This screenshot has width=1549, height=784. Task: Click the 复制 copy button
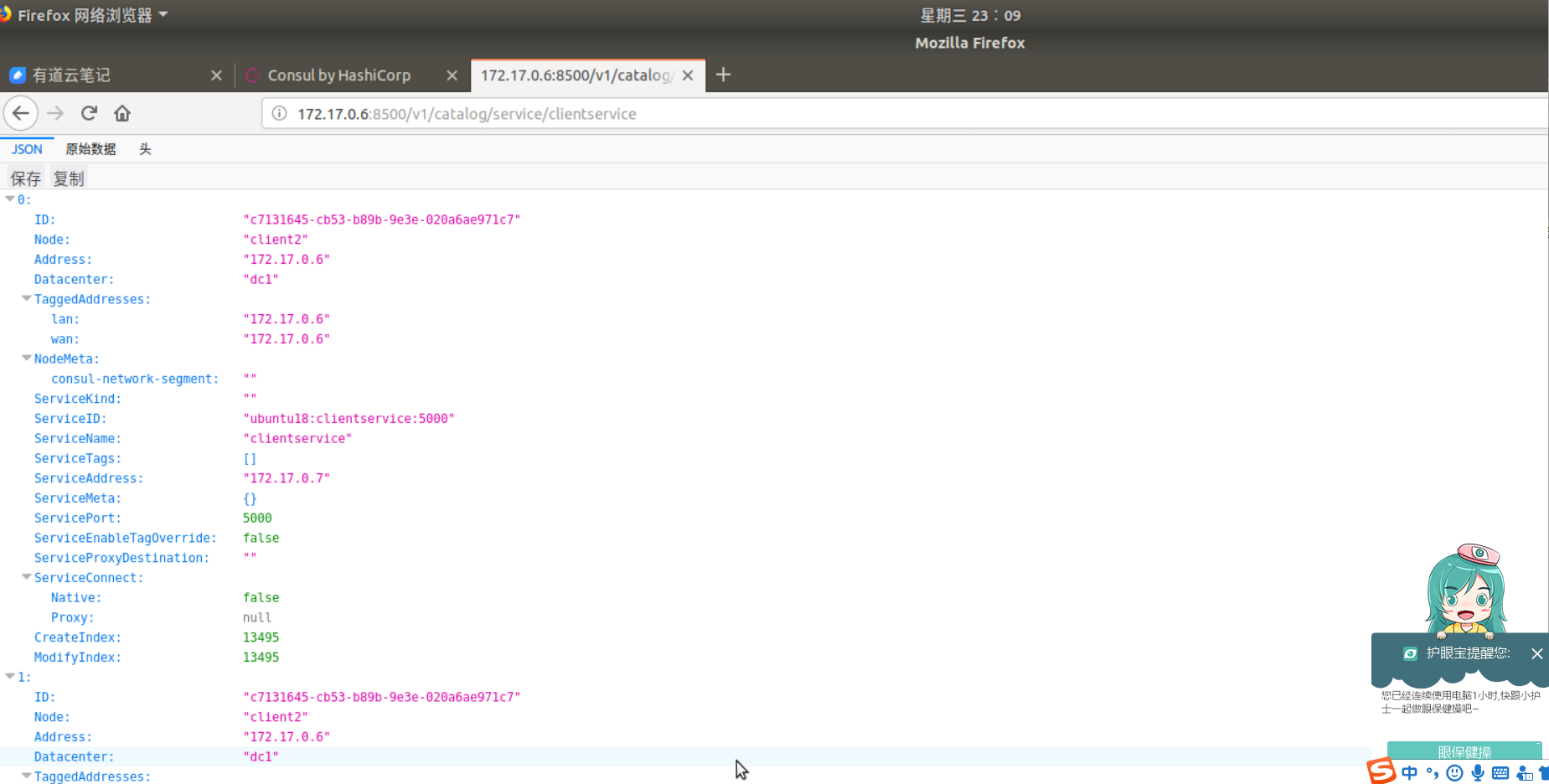click(x=69, y=178)
